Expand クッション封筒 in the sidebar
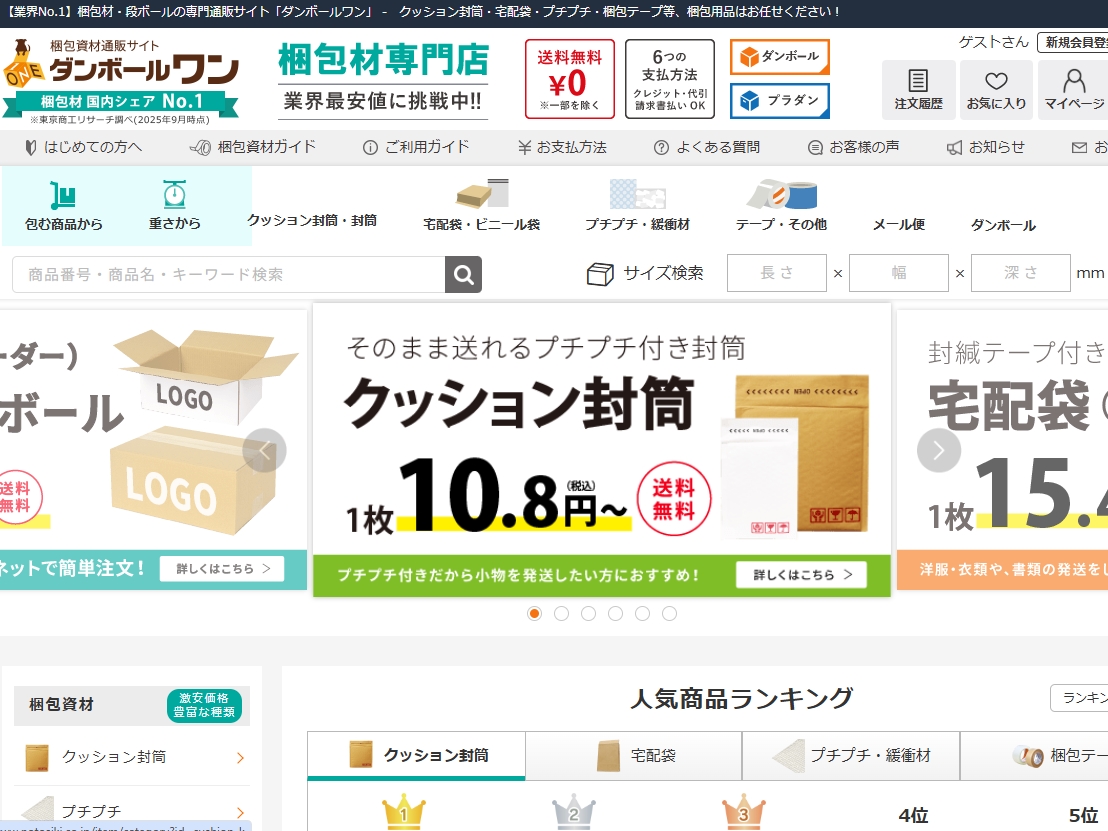 click(x=130, y=759)
